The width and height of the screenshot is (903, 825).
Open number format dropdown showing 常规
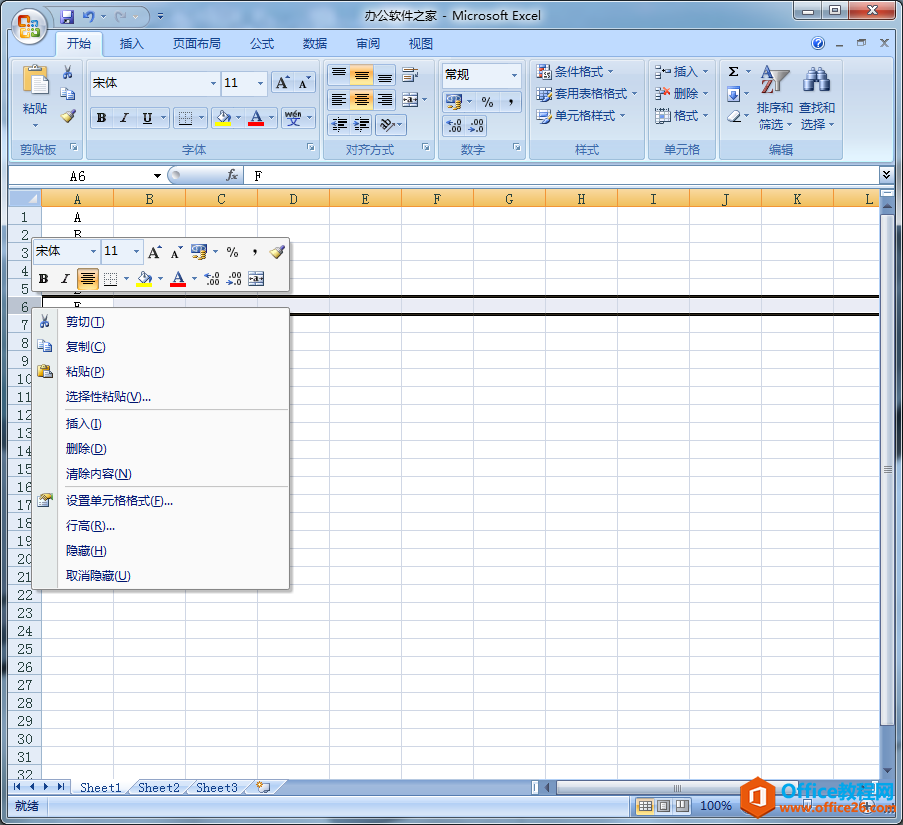pos(514,75)
